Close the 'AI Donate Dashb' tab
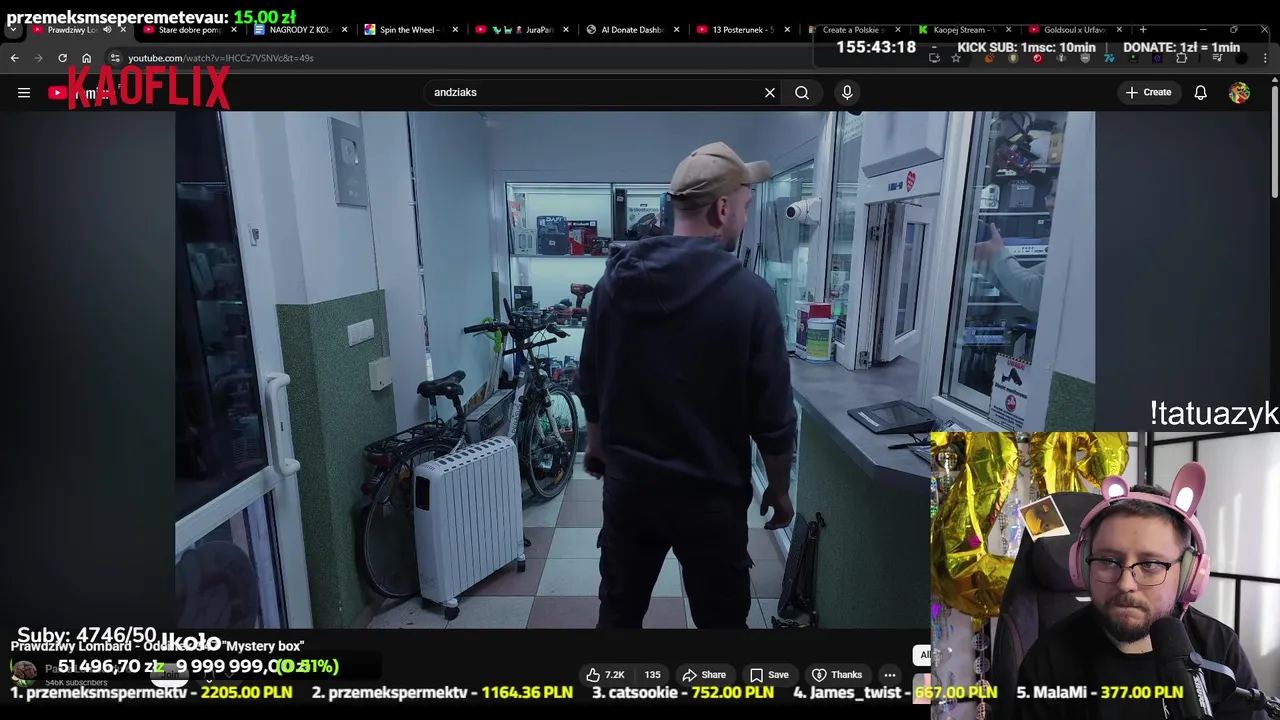The width and height of the screenshot is (1280, 720). [x=677, y=30]
